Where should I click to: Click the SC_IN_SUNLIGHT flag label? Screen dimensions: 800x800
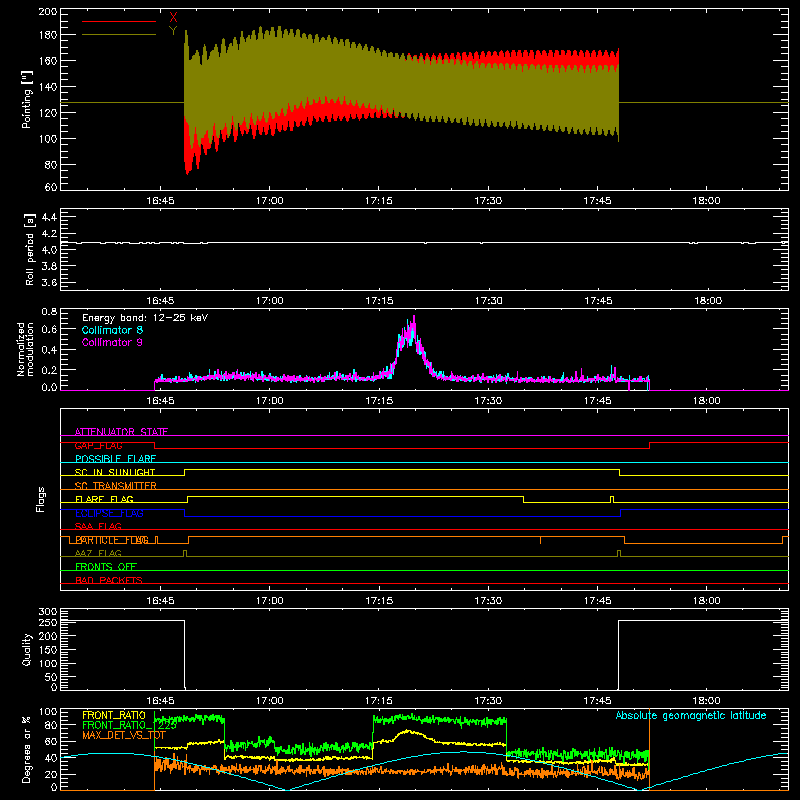(x=115, y=472)
